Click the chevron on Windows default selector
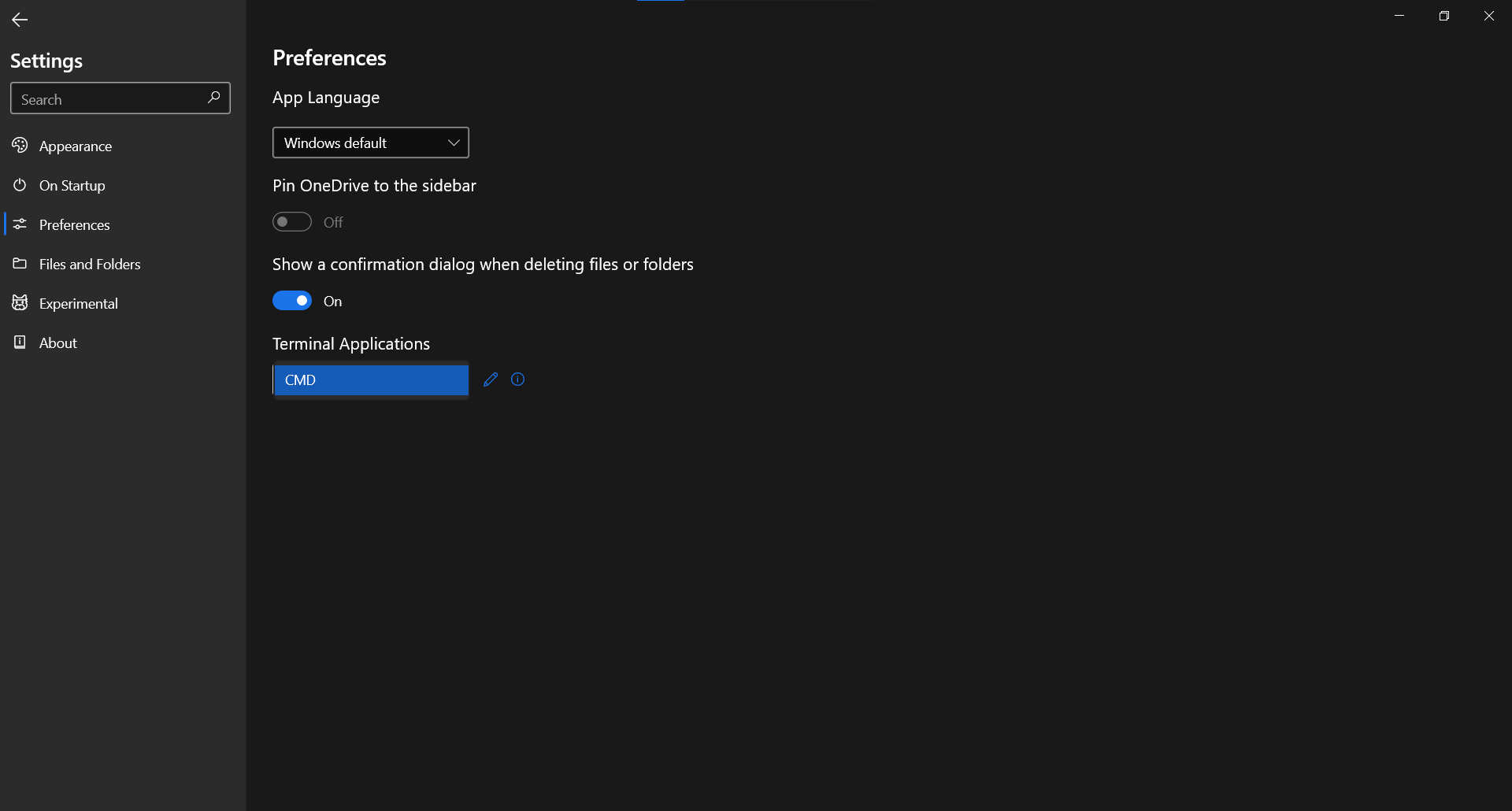Viewport: 1512px width, 811px height. tap(454, 143)
